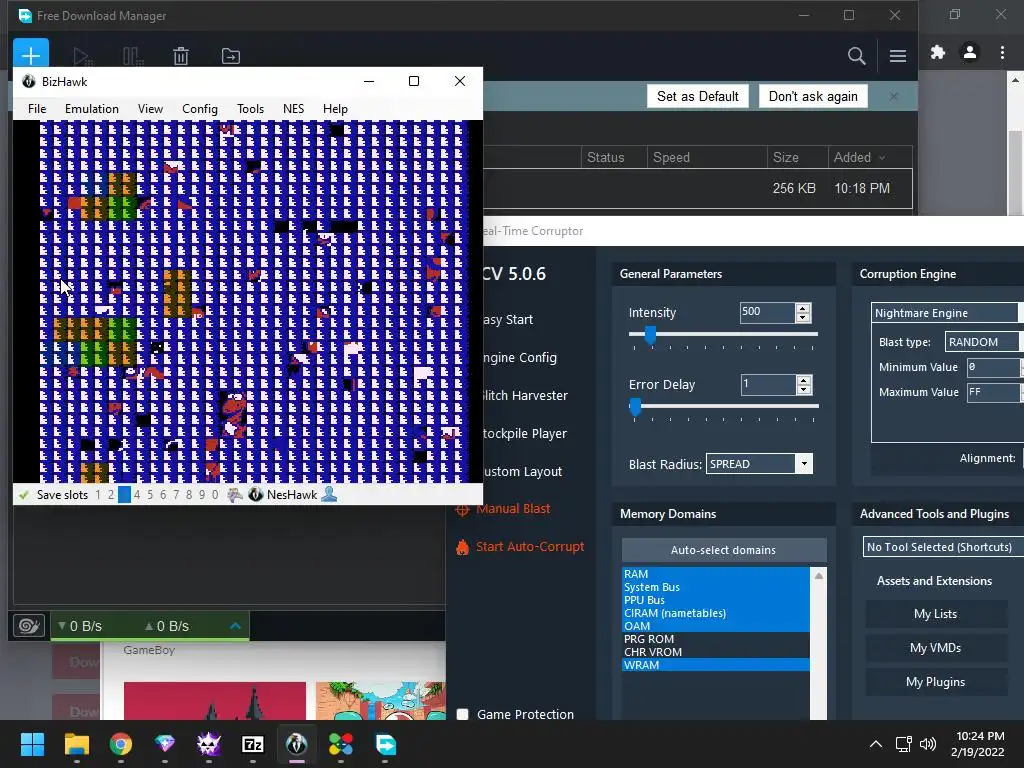Click the Auto-select domains button
Image resolution: width=1024 pixels, height=768 pixels.
pos(724,550)
